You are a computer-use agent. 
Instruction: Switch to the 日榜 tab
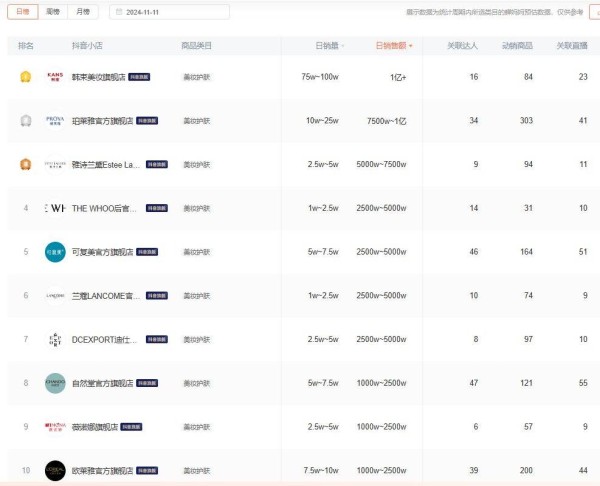pyautogui.click(x=23, y=12)
